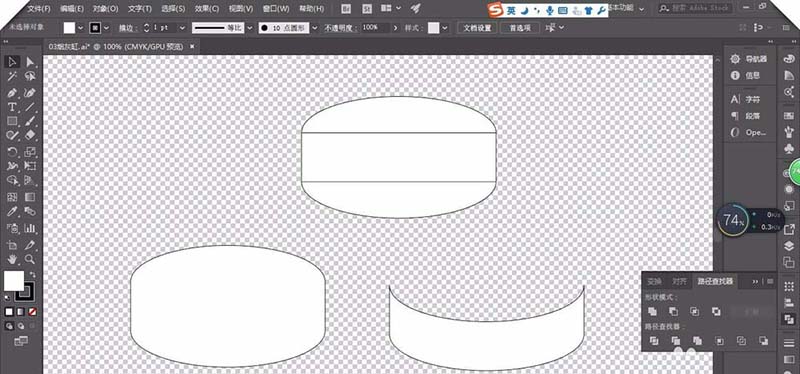Set fill mode to Color
Viewport: 800px width, 374px height.
click(9, 311)
